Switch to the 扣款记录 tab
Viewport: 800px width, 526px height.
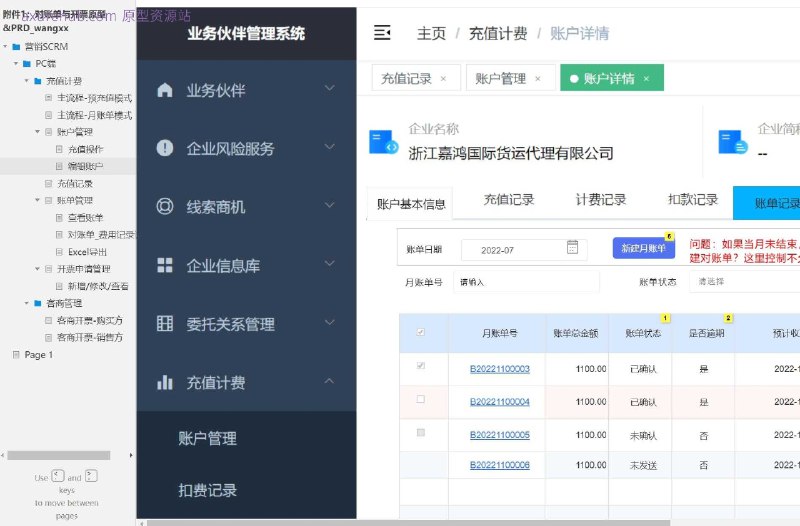click(x=693, y=199)
